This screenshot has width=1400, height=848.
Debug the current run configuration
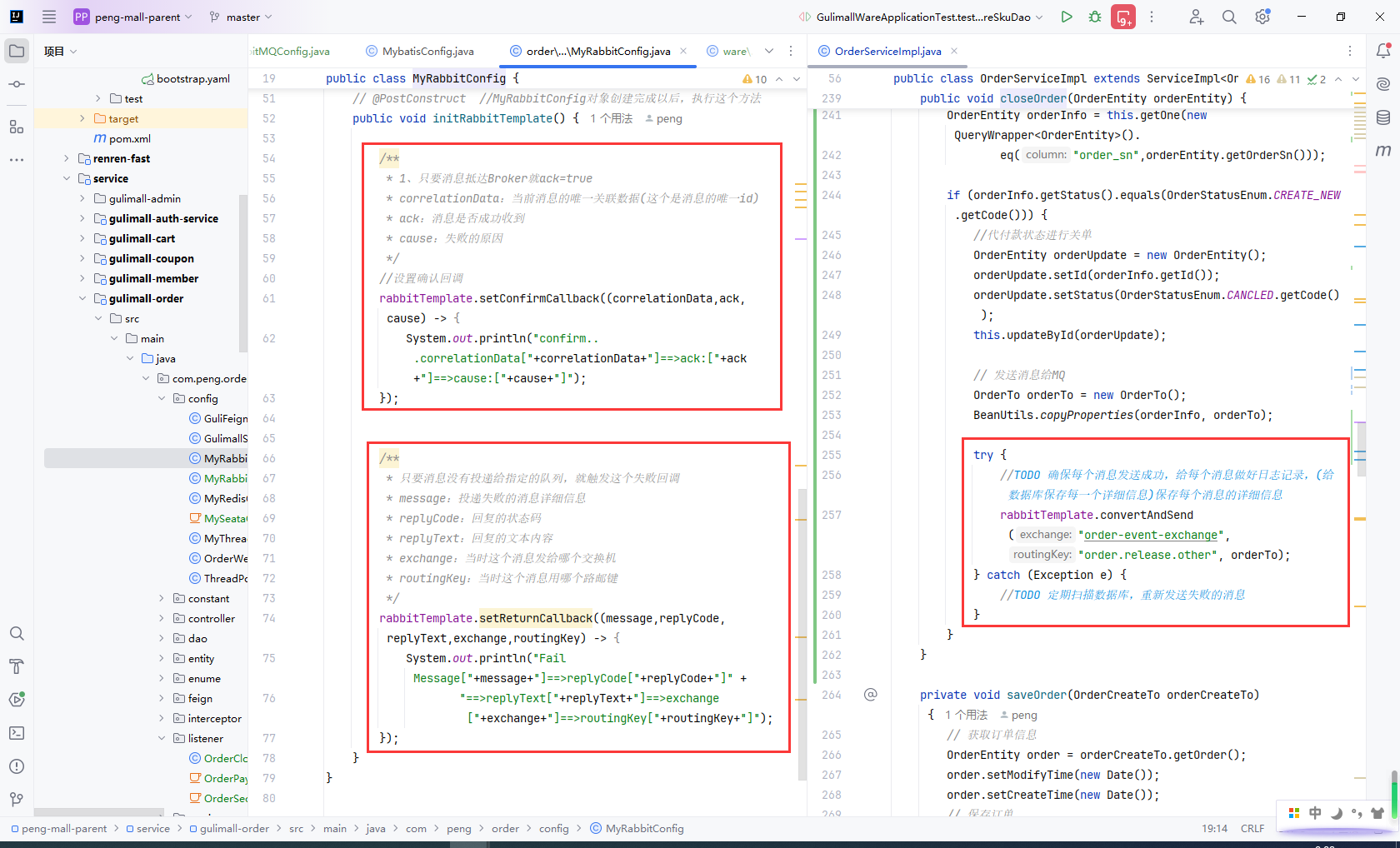pyautogui.click(x=1095, y=17)
